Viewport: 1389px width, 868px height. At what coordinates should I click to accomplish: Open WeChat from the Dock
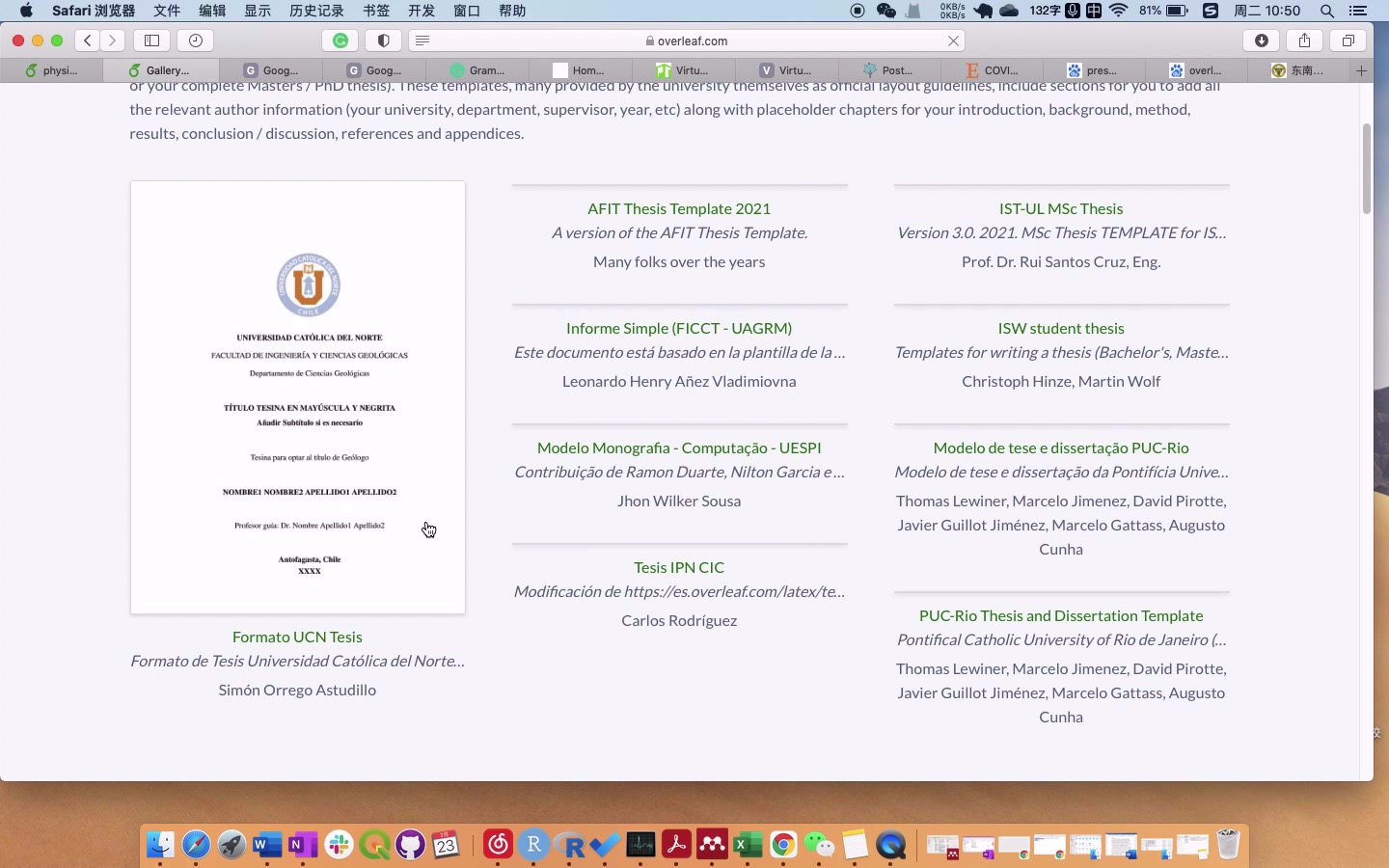tap(819, 846)
